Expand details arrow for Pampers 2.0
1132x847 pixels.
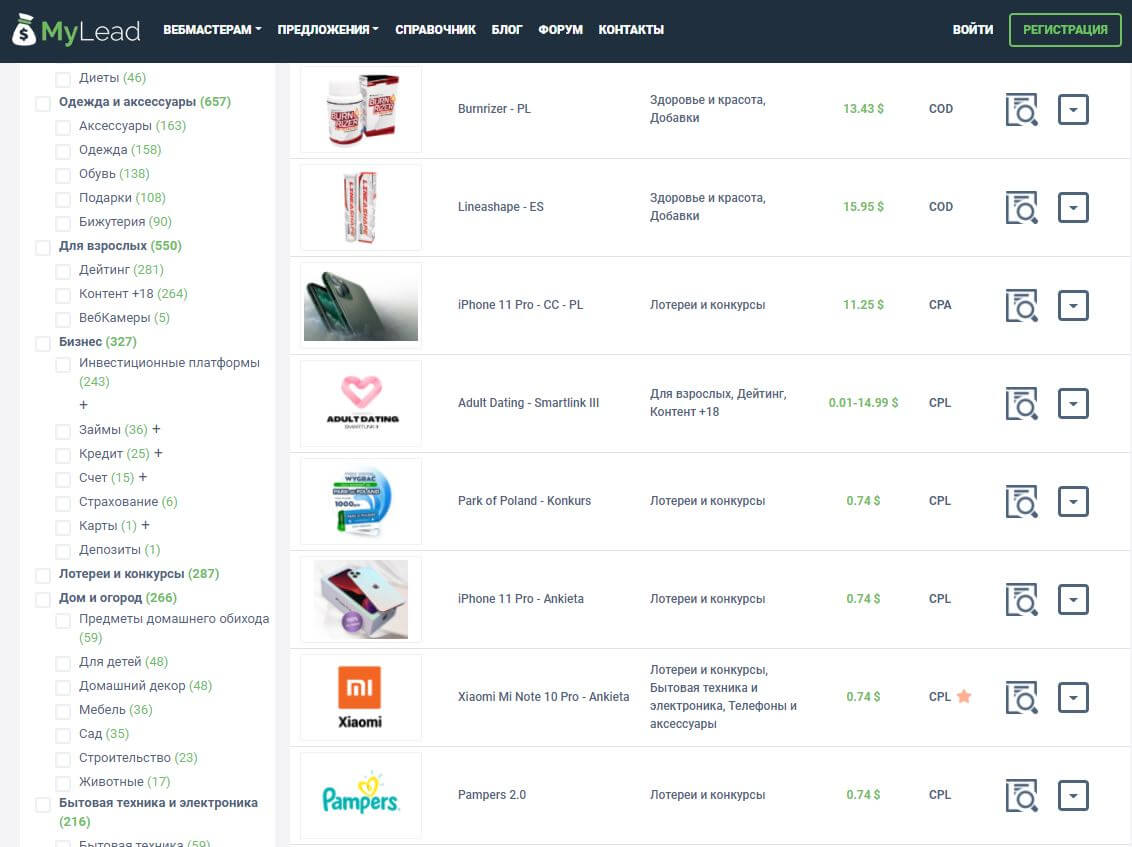[x=1073, y=796]
